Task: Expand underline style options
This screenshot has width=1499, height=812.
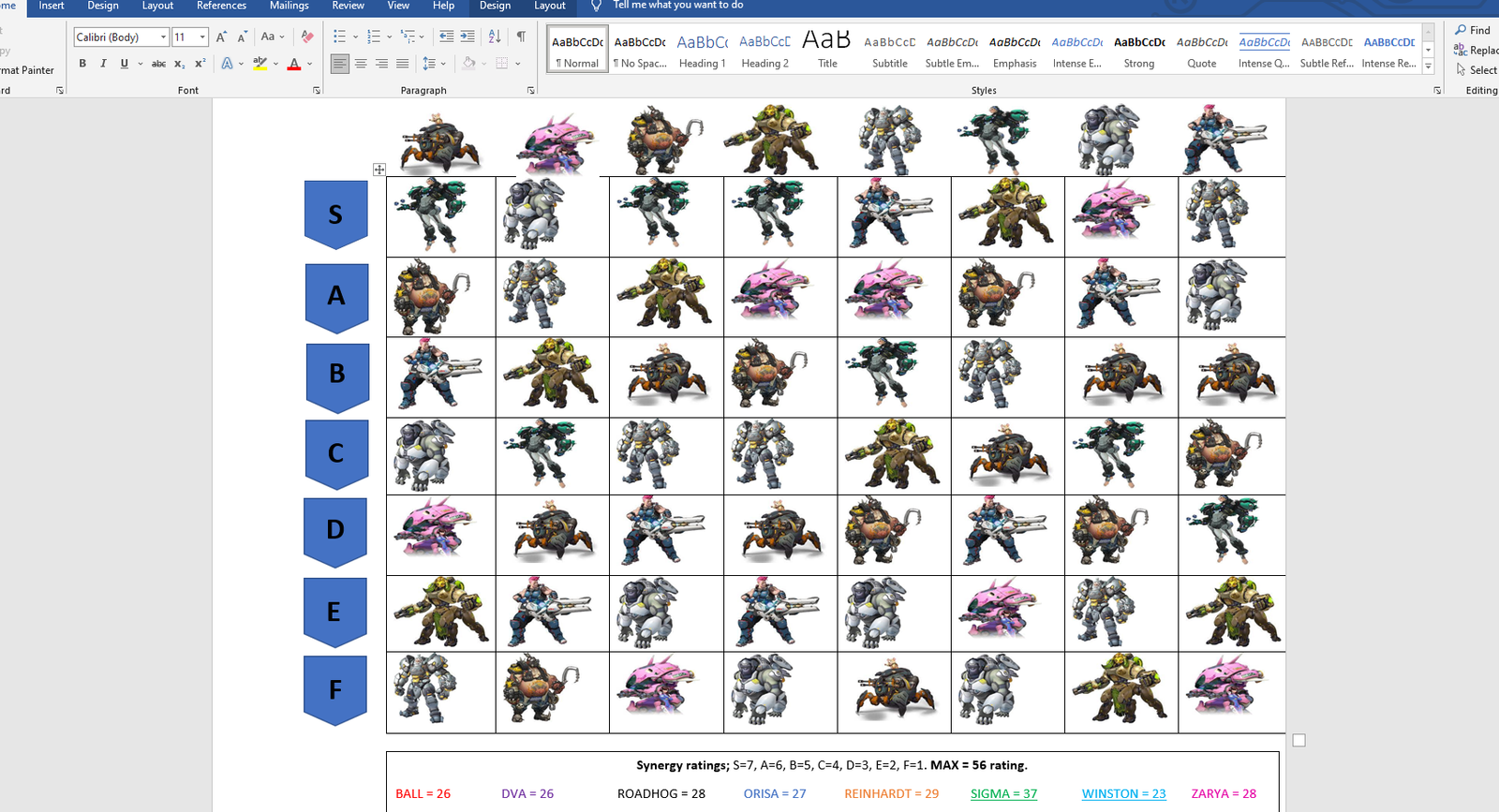Action: pyautogui.click(x=141, y=64)
